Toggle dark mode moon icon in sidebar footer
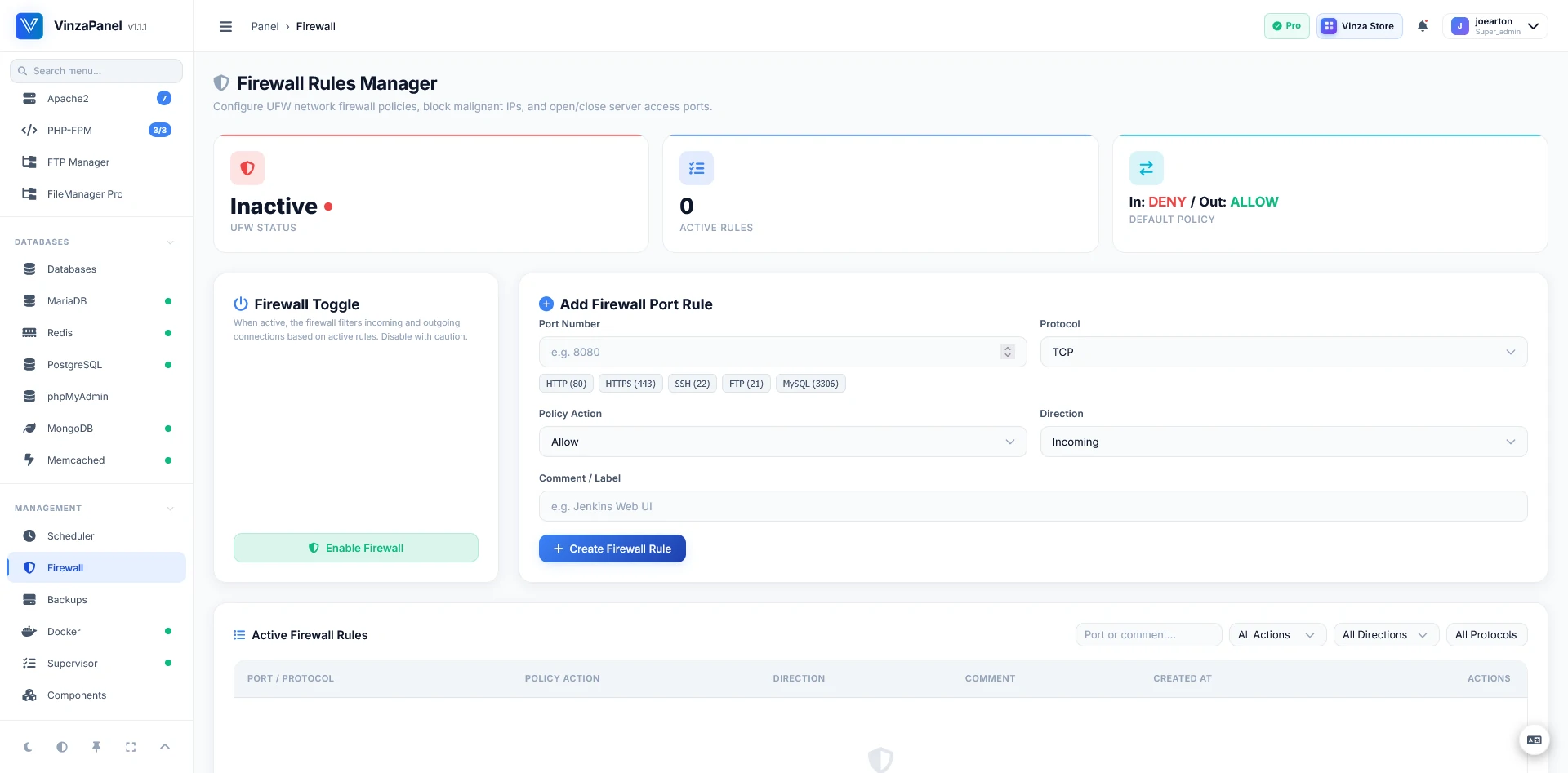1568x773 pixels. (28, 747)
